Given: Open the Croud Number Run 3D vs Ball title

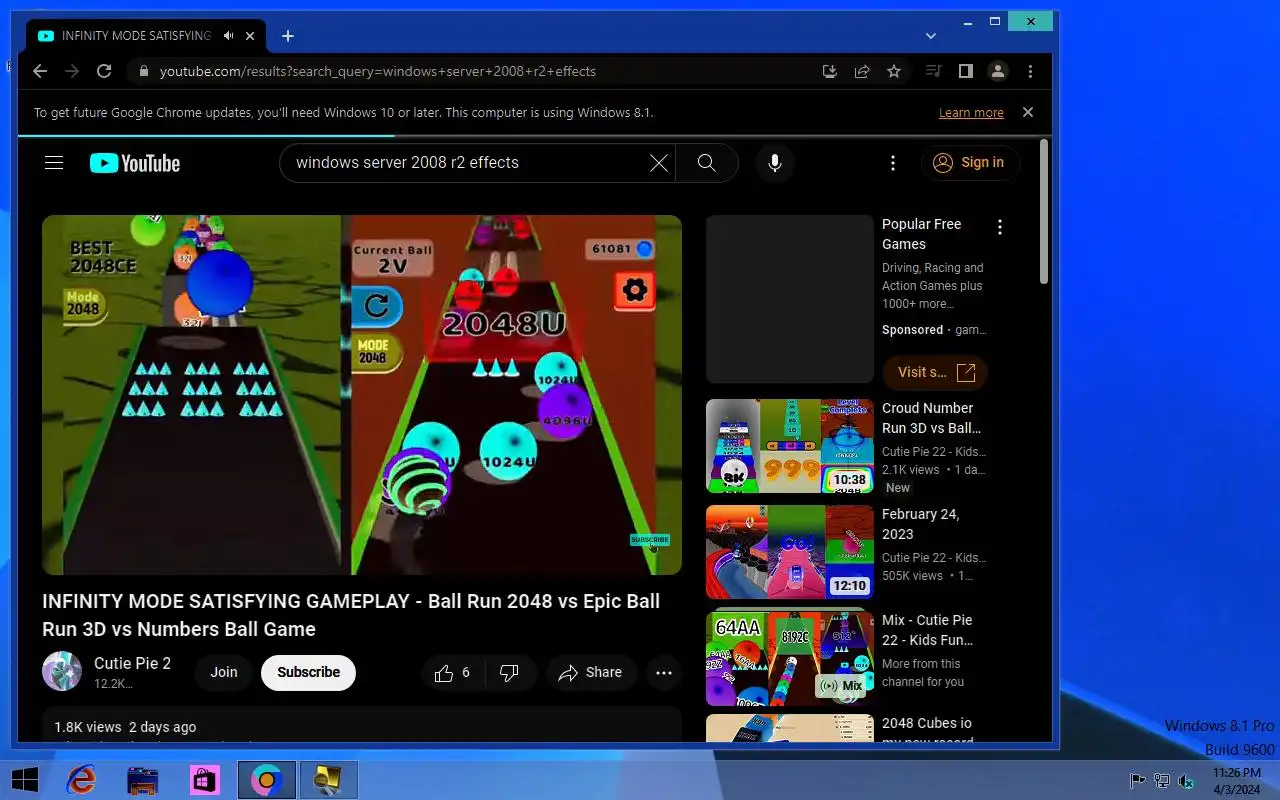Looking at the screenshot, I should click(931, 418).
